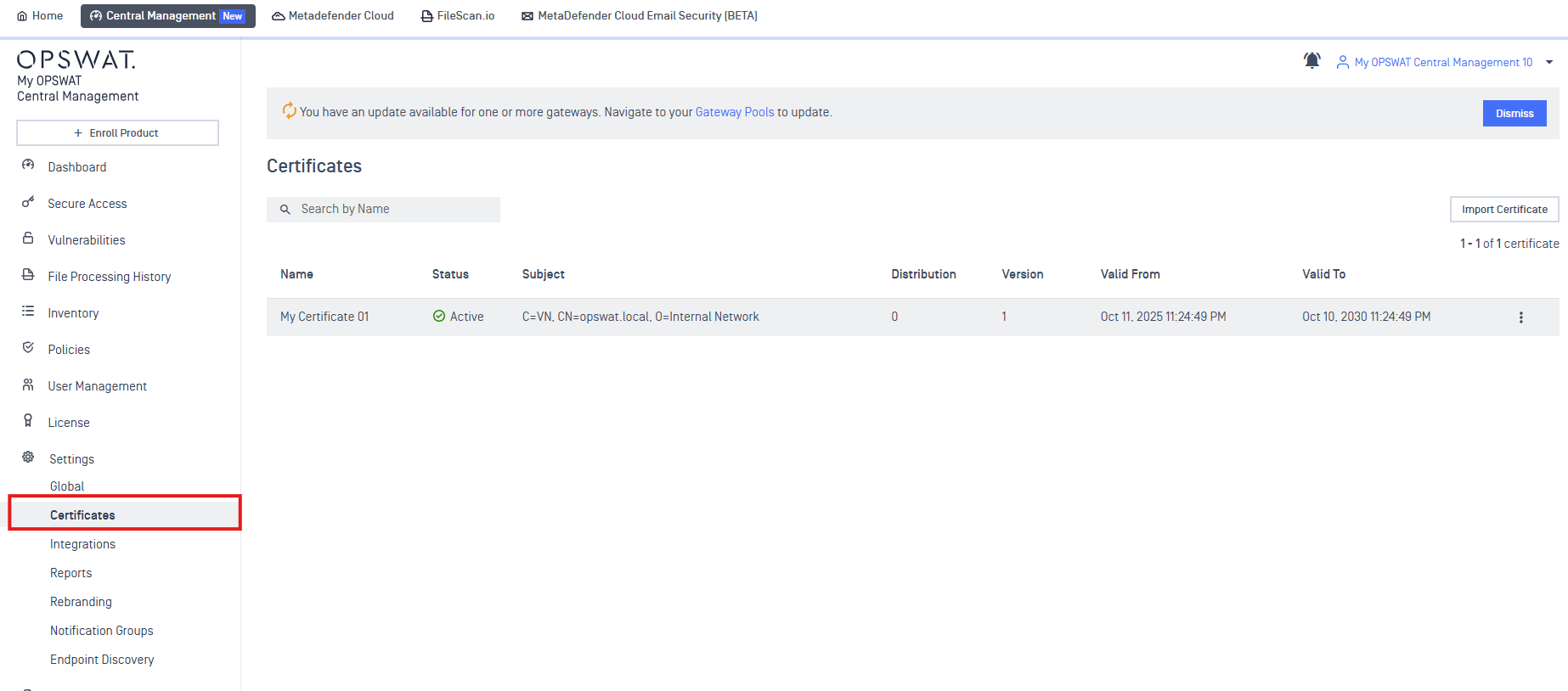
Task: Click the License ribbon icon
Action: tap(28, 421)
